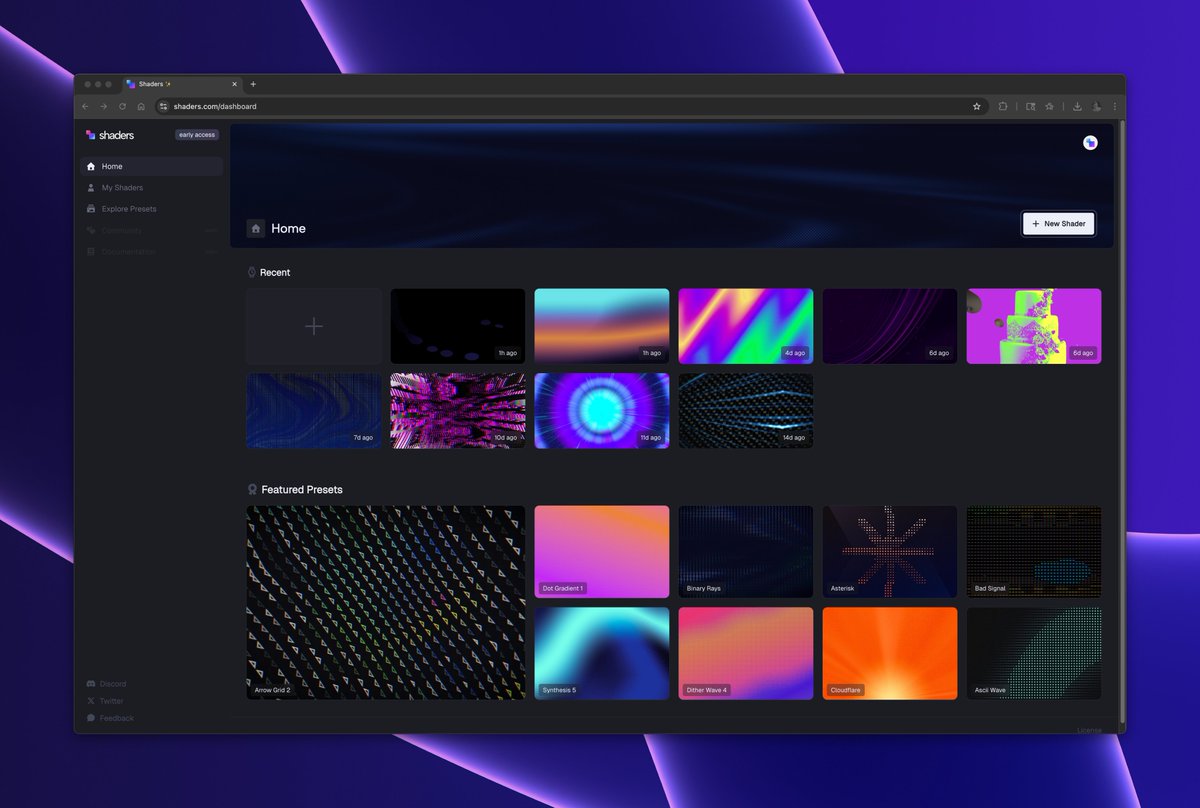Bookmark this page with the star icon
This screenshot has width=1200, height=808.
click(976, 106)
